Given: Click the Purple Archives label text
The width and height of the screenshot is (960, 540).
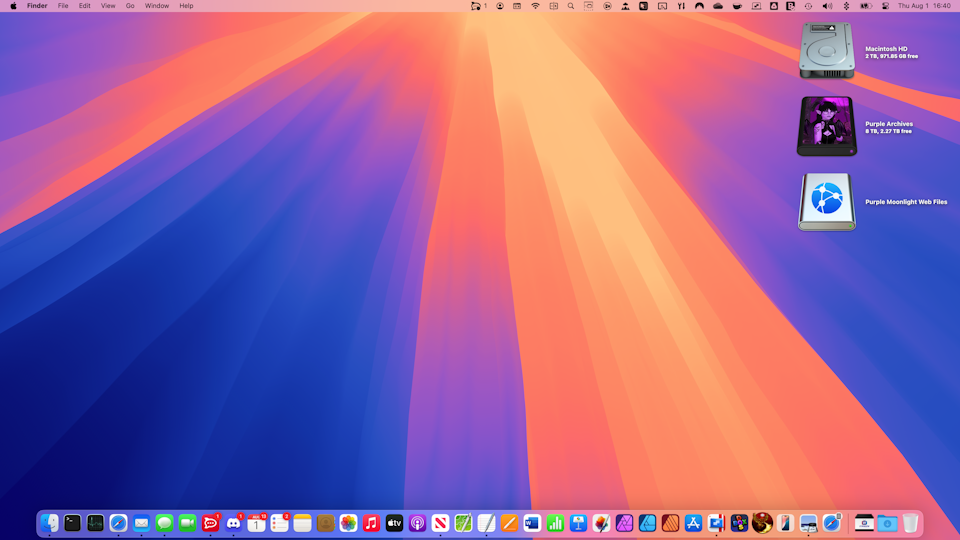Looking at the screenshot, I should pos(888,124).
